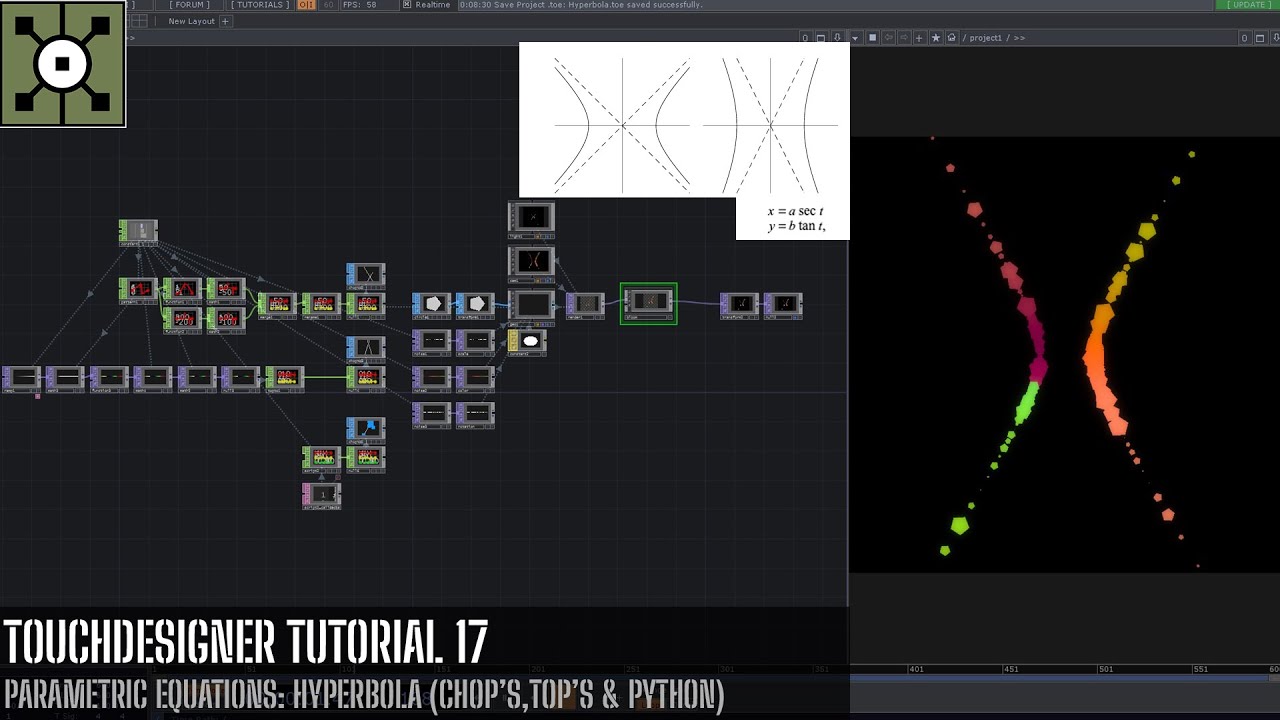This screenshot has width=1280, height=720.
Task: Click the pane layout grid icon
Action: 139,21
